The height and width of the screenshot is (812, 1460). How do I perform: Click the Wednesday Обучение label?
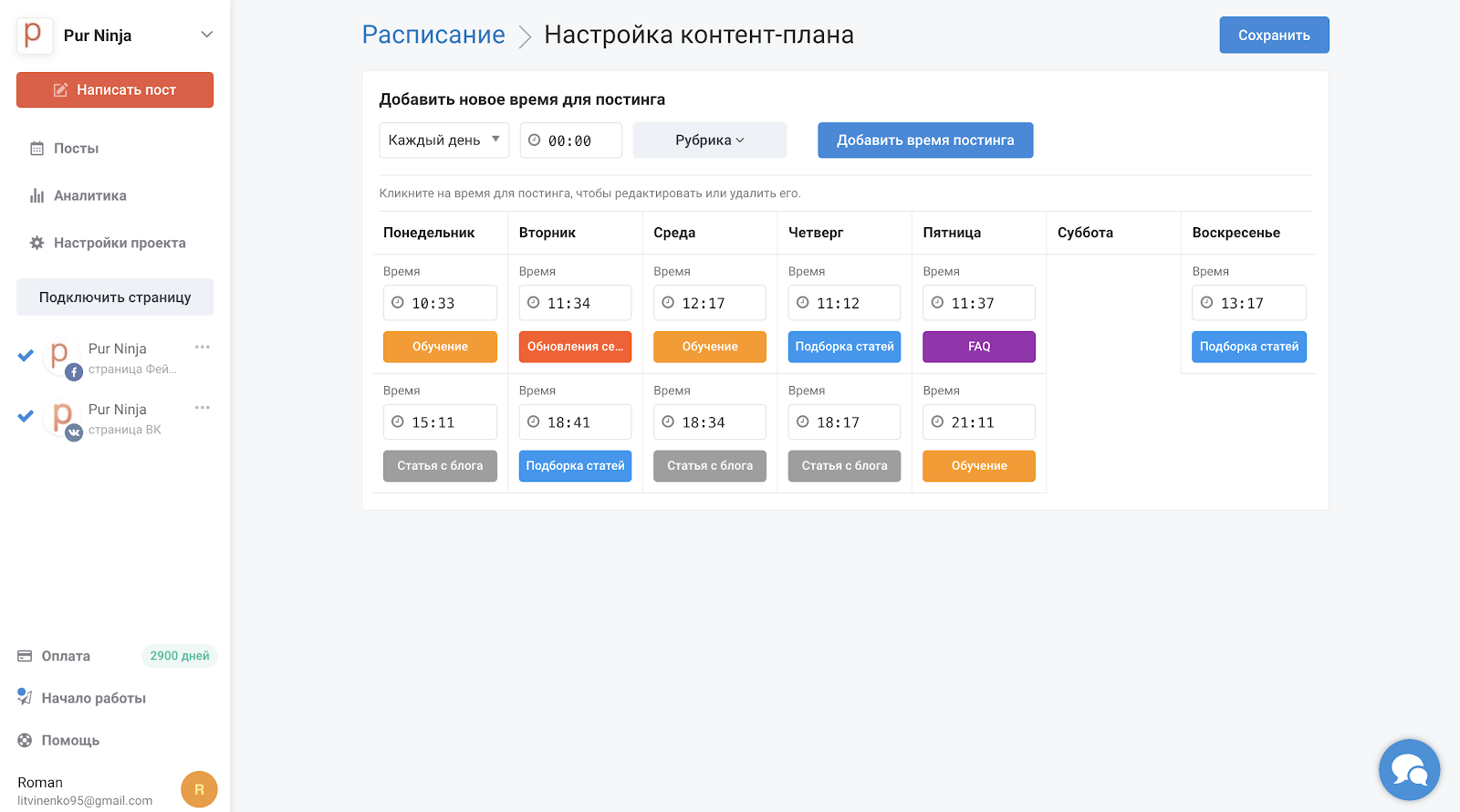coord(710,347)
